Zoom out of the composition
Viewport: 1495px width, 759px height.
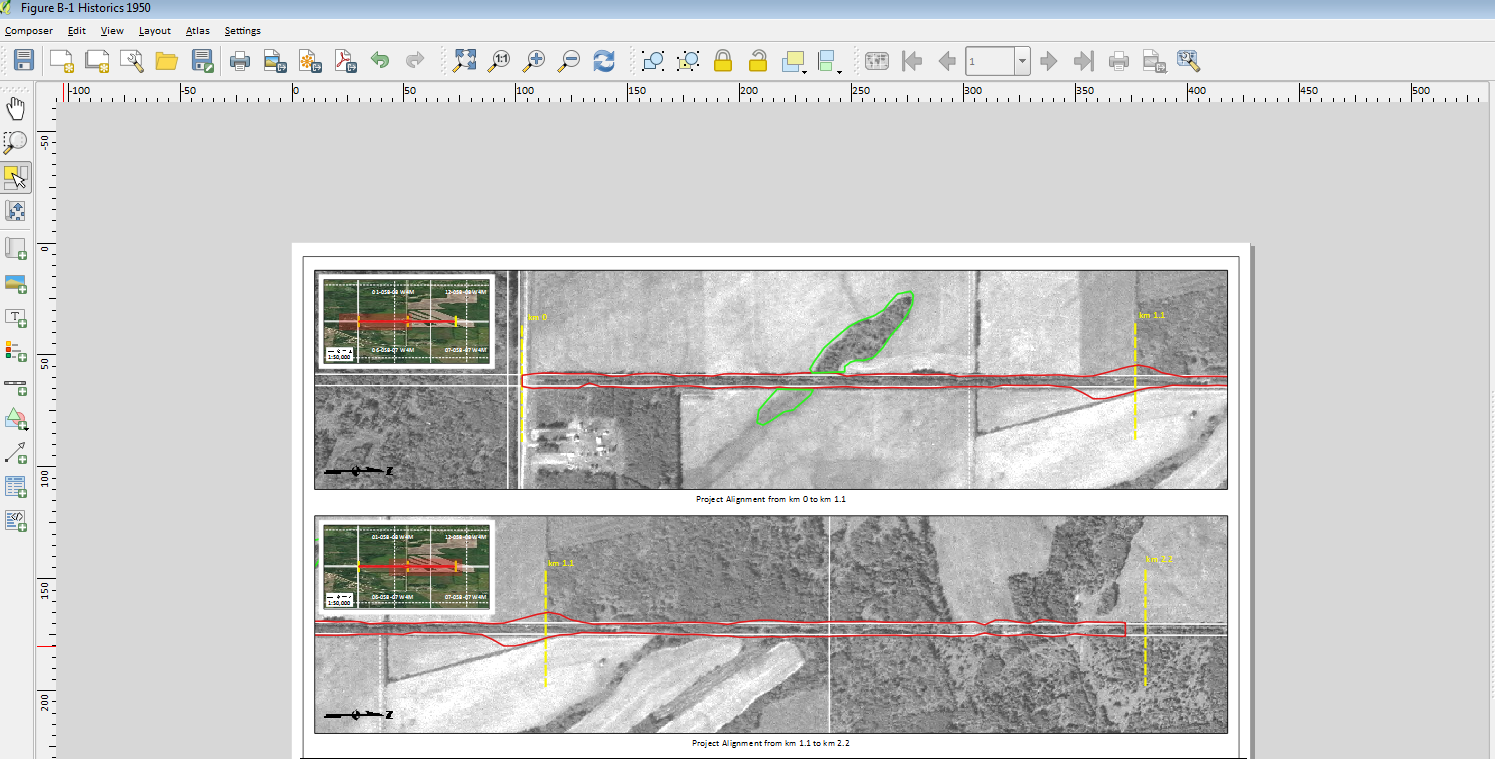click(x=569, y=61)
